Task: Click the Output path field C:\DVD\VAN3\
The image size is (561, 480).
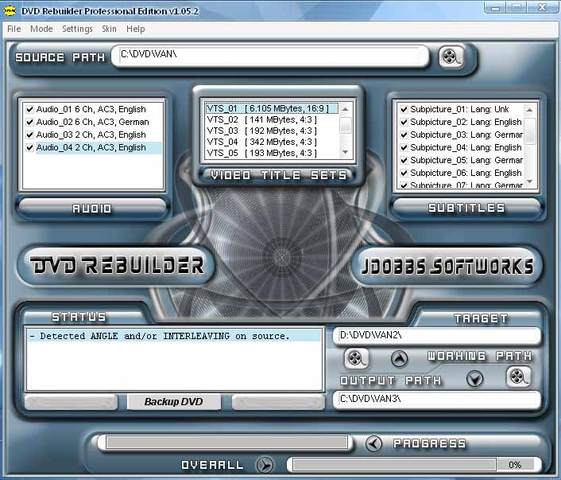Action: point(436,399)
